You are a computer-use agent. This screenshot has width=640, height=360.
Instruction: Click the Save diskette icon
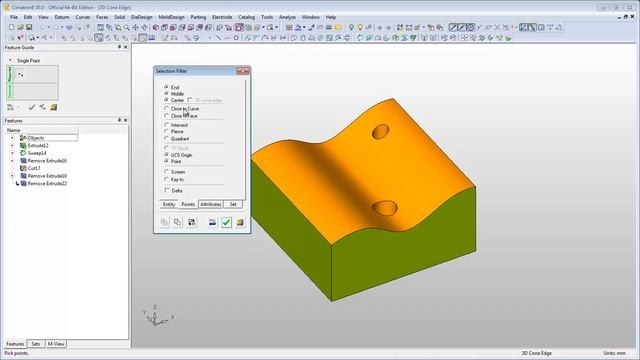pos(29,27)
